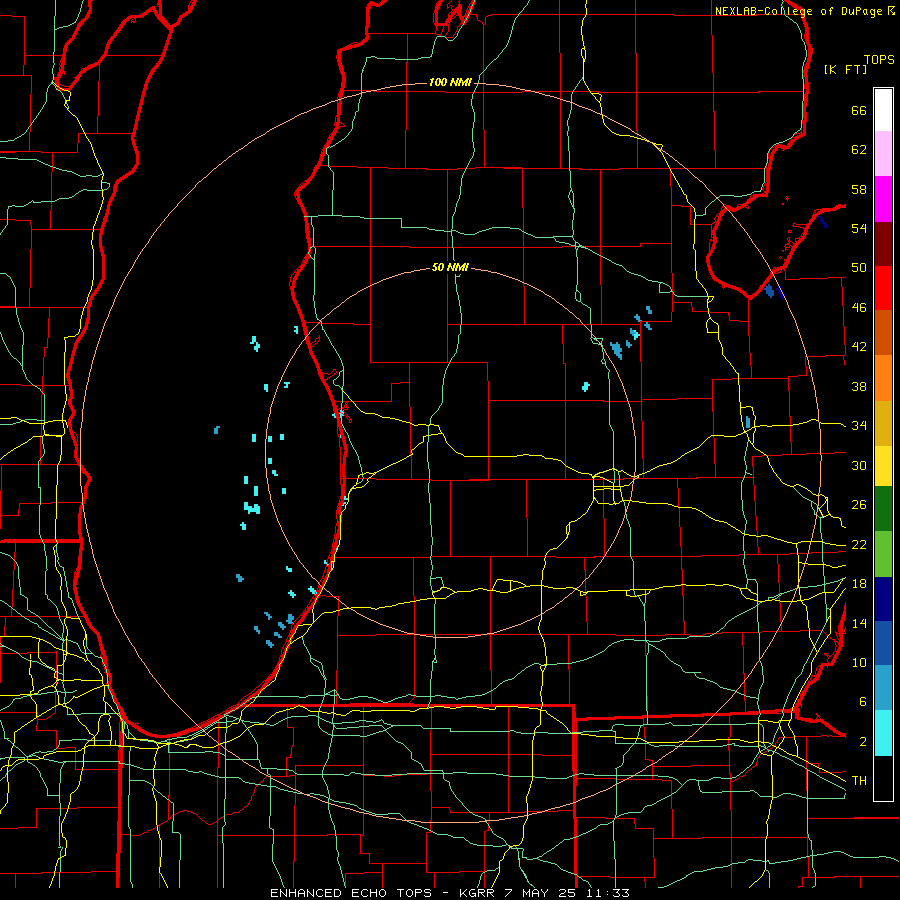Pick the dark orange legend swatch
900x900 pixels.
883,333
